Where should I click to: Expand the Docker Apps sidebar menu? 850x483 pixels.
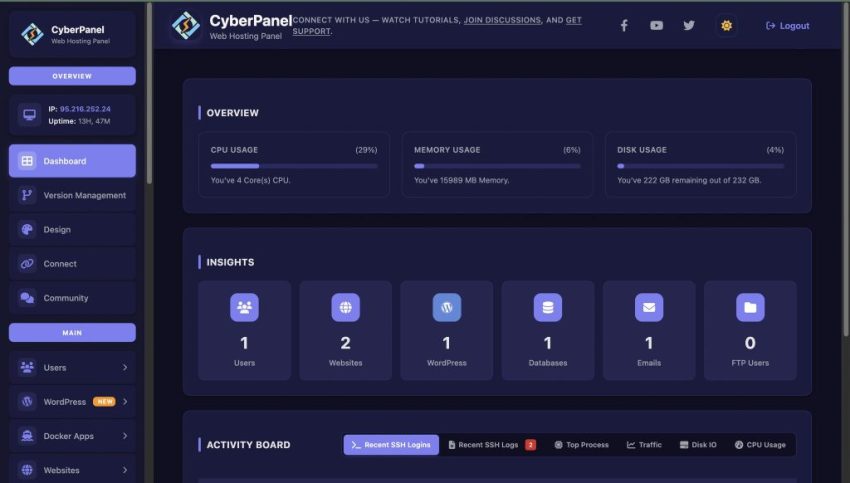pos(72,436)
